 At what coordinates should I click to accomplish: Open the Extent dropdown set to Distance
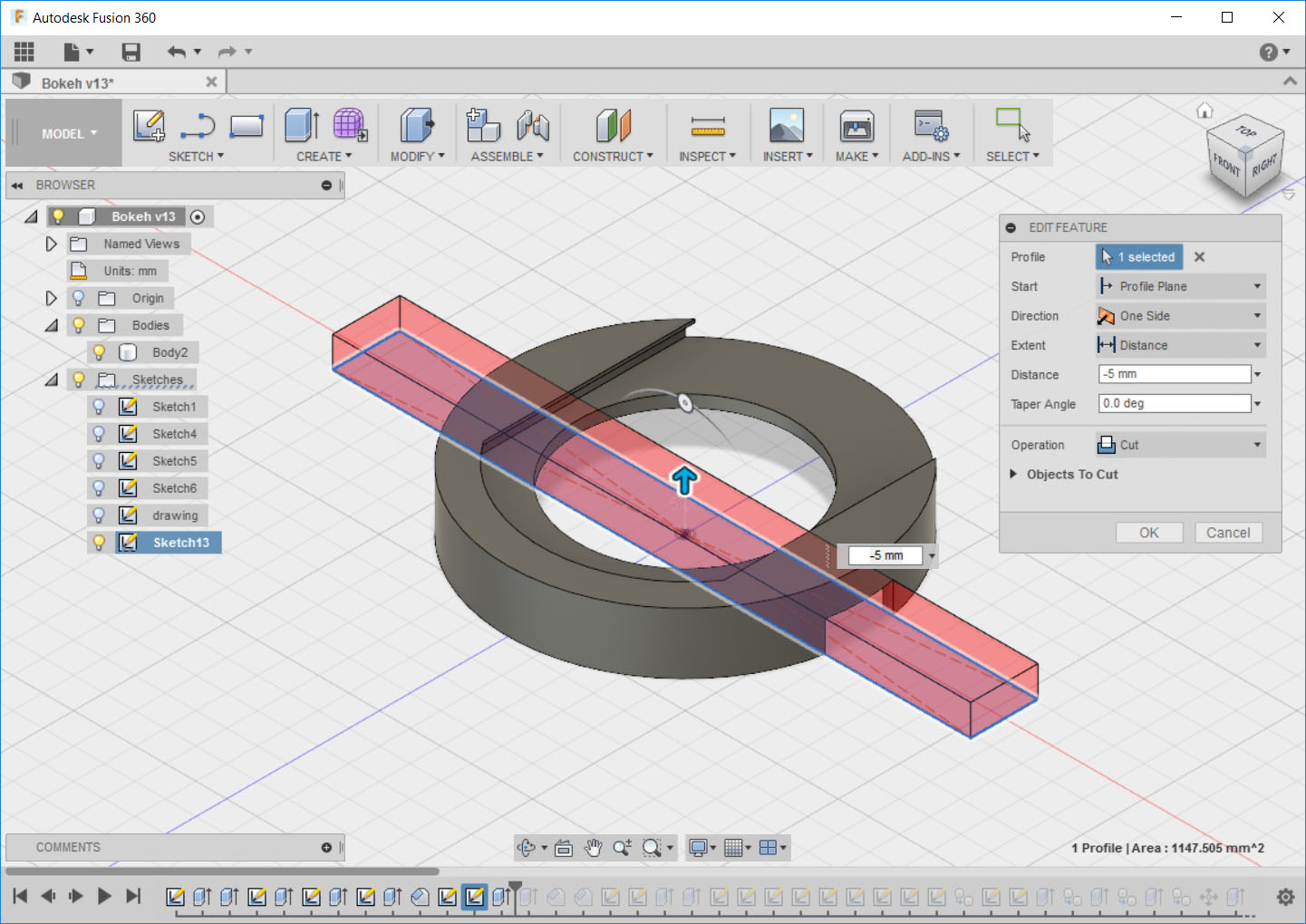(1180, 345)
